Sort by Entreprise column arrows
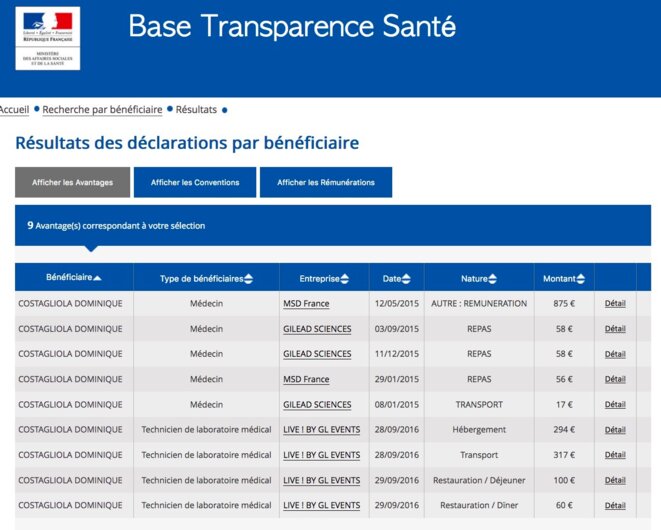Viewport: 661px width, 530px height. [344, 279]
